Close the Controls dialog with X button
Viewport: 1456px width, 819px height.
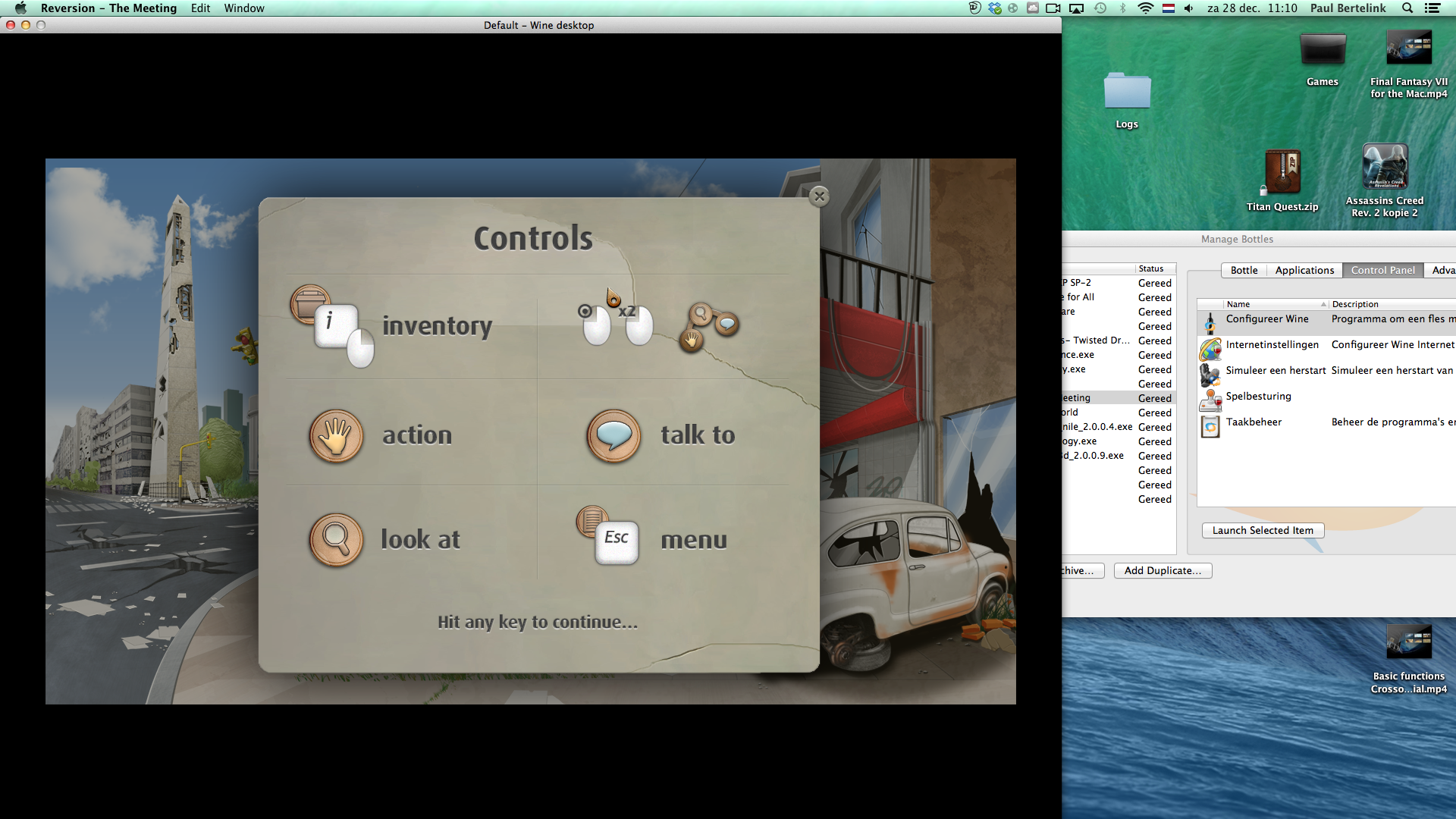click(x=819, y=196)
